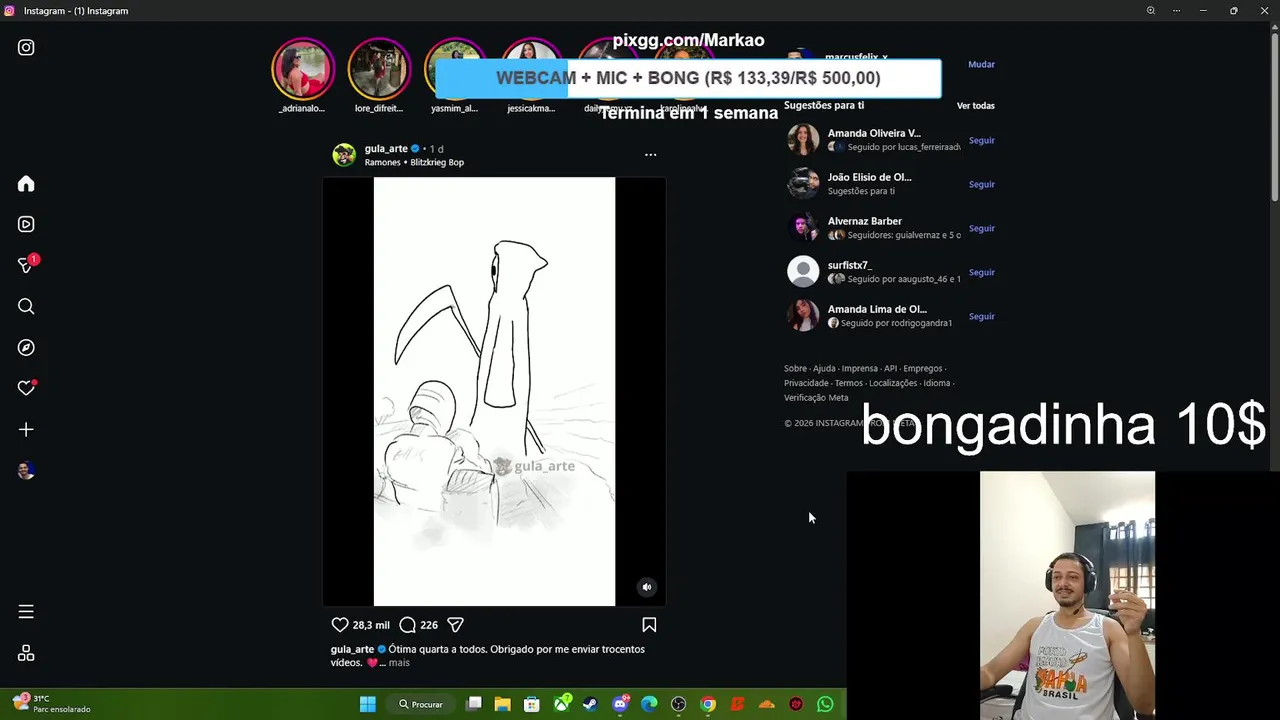This screenshot has width=1280, height=720.
Task: Open Alvernaz Barber profile name
Action: [865, 221]
